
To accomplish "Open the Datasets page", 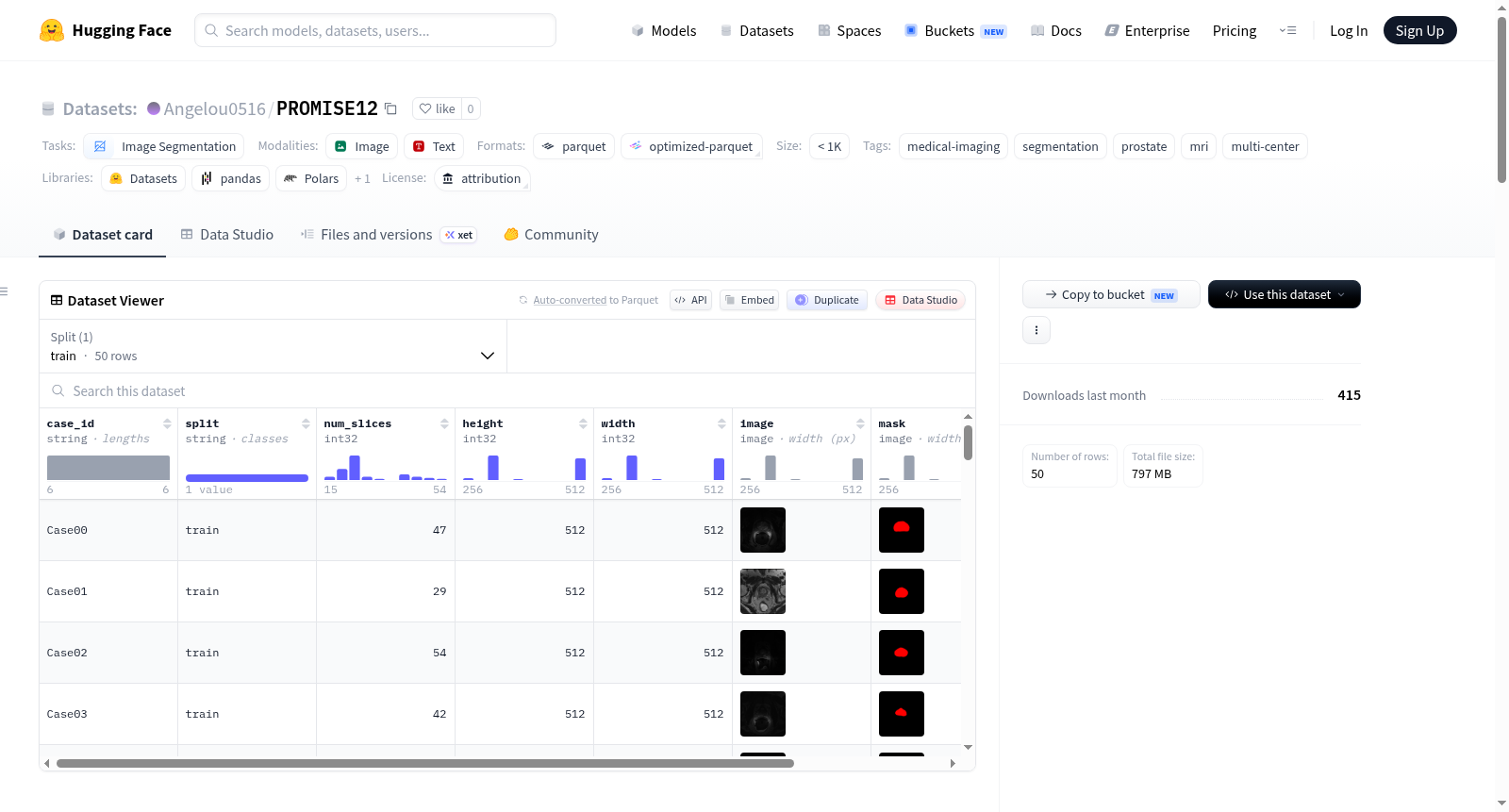I will pyautogui.click(x=756, y=30).
